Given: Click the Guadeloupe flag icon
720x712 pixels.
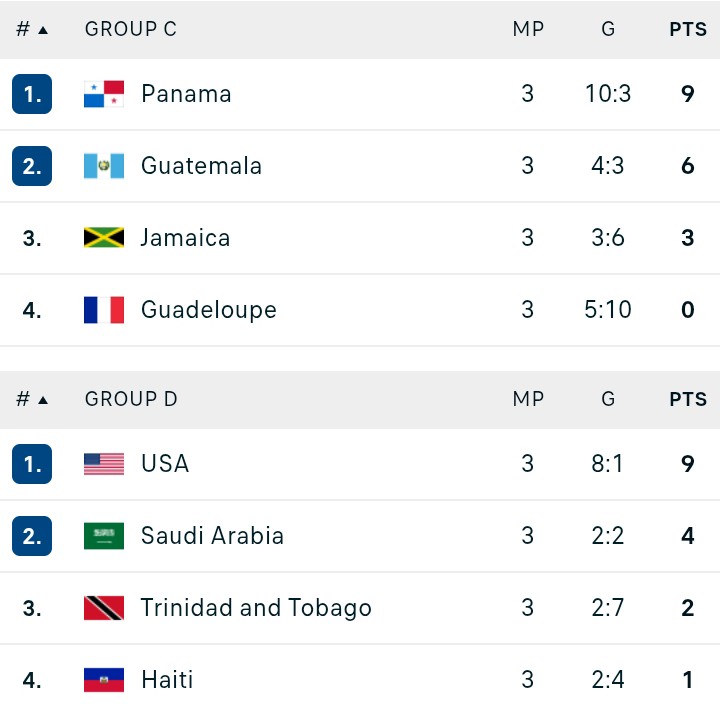Looking at the screenshot, I should 104,310.
